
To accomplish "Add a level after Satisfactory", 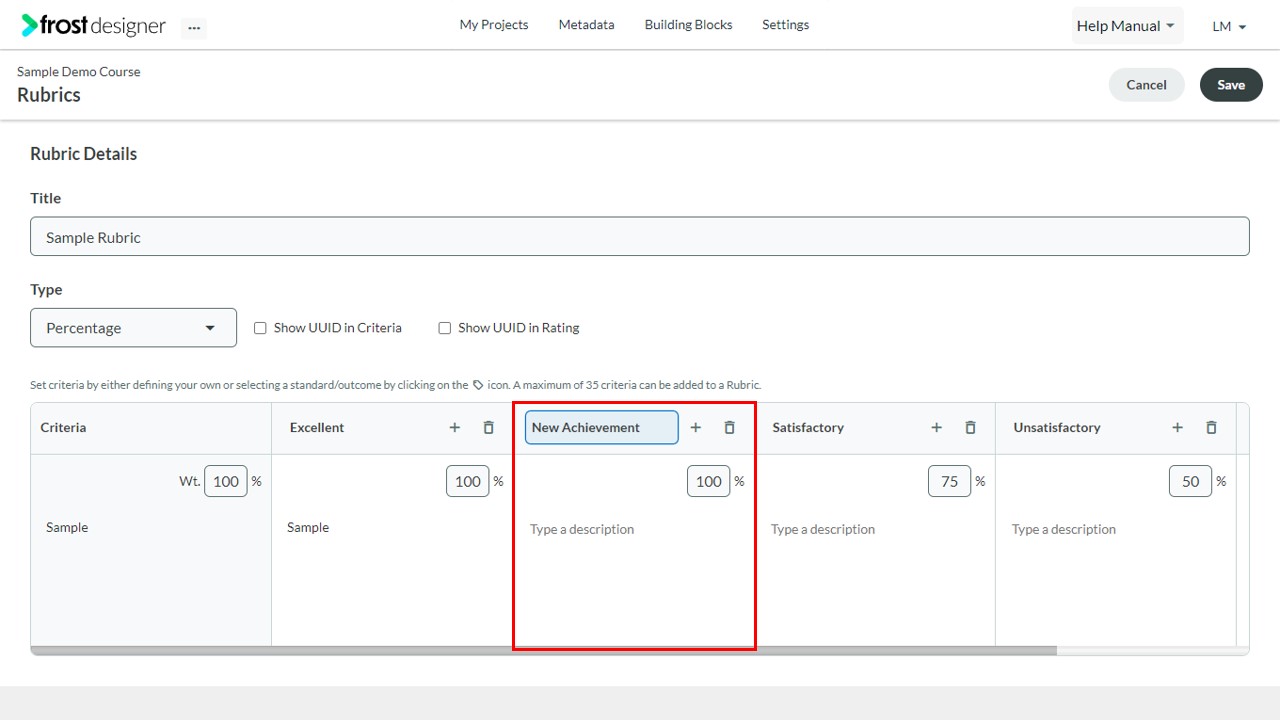I will pyautogui.click(x=937, y=427).
